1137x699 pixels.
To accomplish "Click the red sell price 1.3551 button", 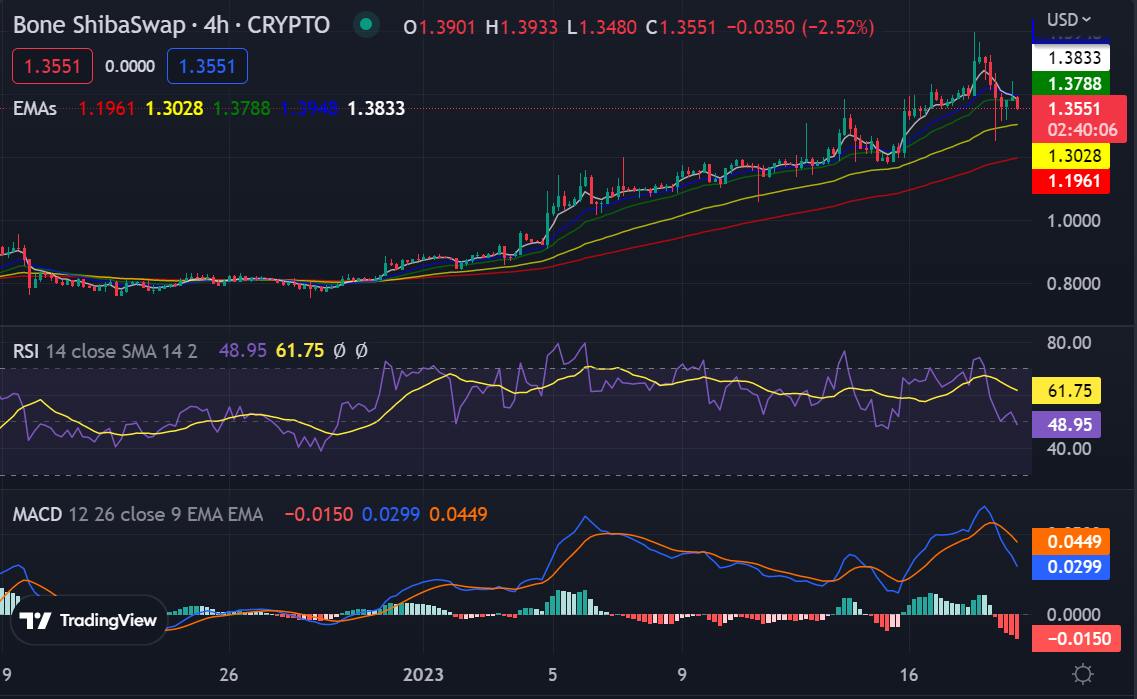I will 51,65.
